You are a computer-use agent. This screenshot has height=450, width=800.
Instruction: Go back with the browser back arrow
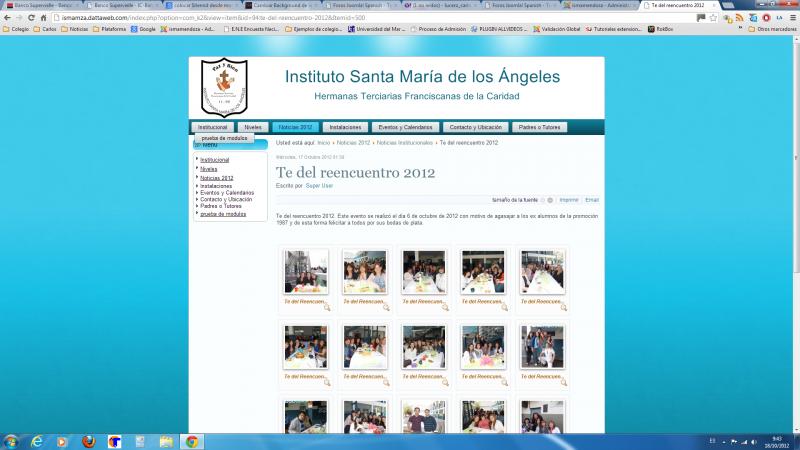[7, 18]
